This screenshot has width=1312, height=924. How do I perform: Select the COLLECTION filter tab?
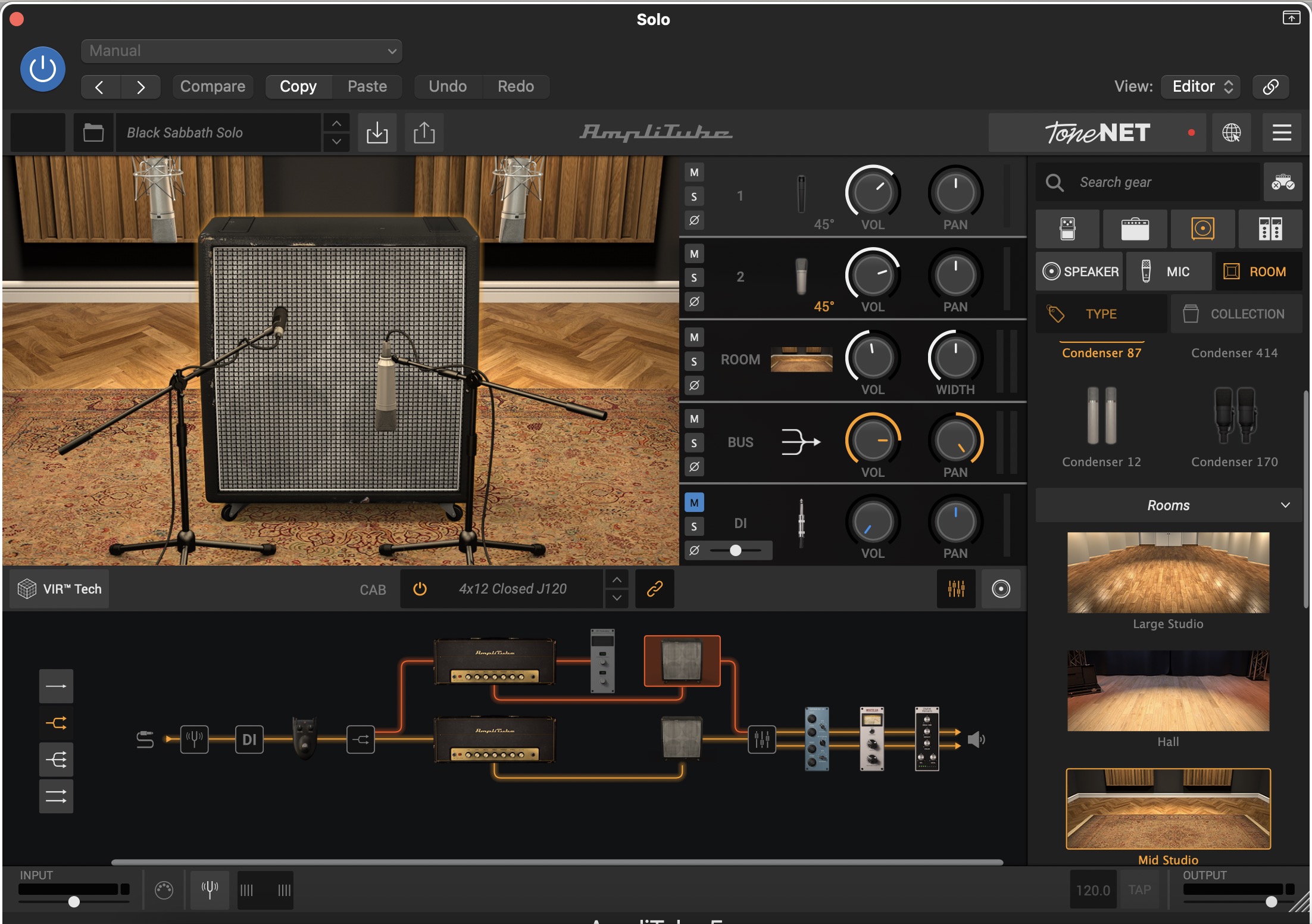[x=1236, y=314]
